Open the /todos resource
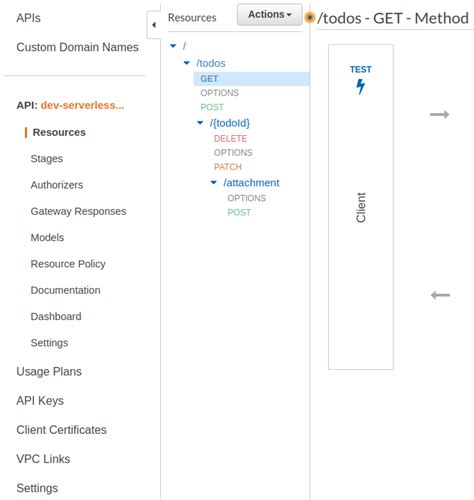The width and height of the screenshot is (474, 500). point(211,63)
